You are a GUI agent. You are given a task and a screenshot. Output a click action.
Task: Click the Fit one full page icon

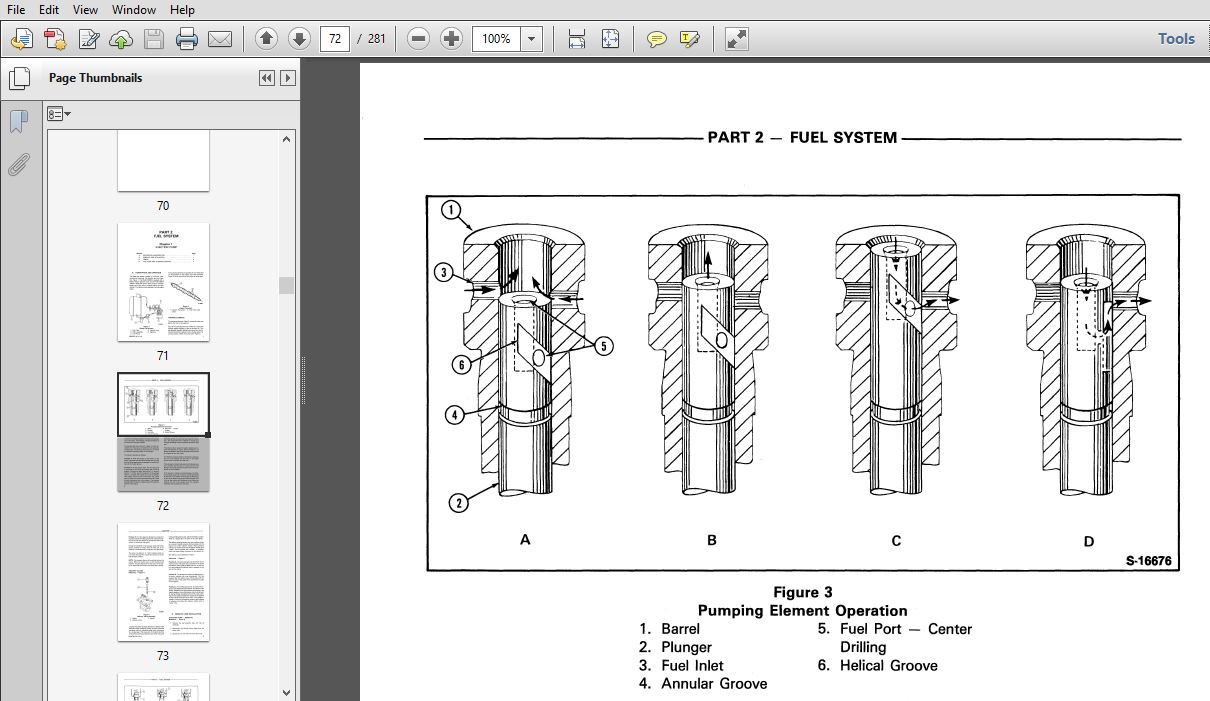611,39
